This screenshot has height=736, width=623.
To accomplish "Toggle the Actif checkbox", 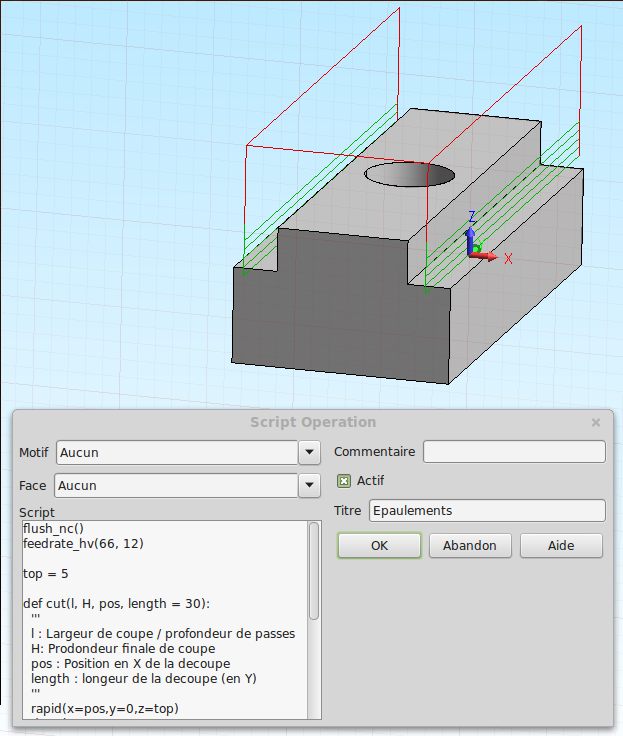I will 344,481.
